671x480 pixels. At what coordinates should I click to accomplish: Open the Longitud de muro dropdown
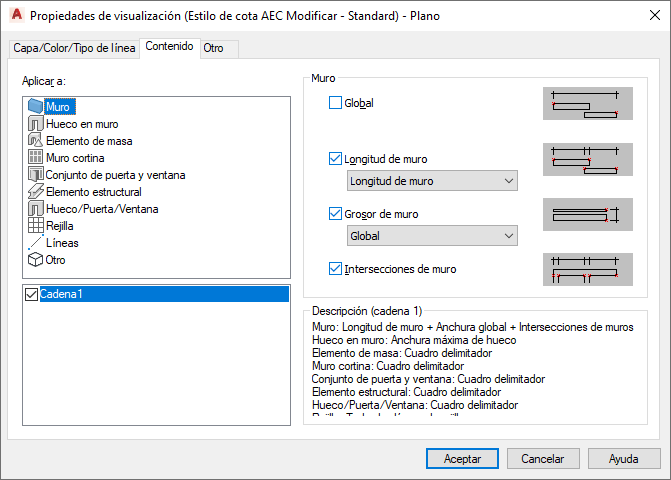[x=431, y=181]
